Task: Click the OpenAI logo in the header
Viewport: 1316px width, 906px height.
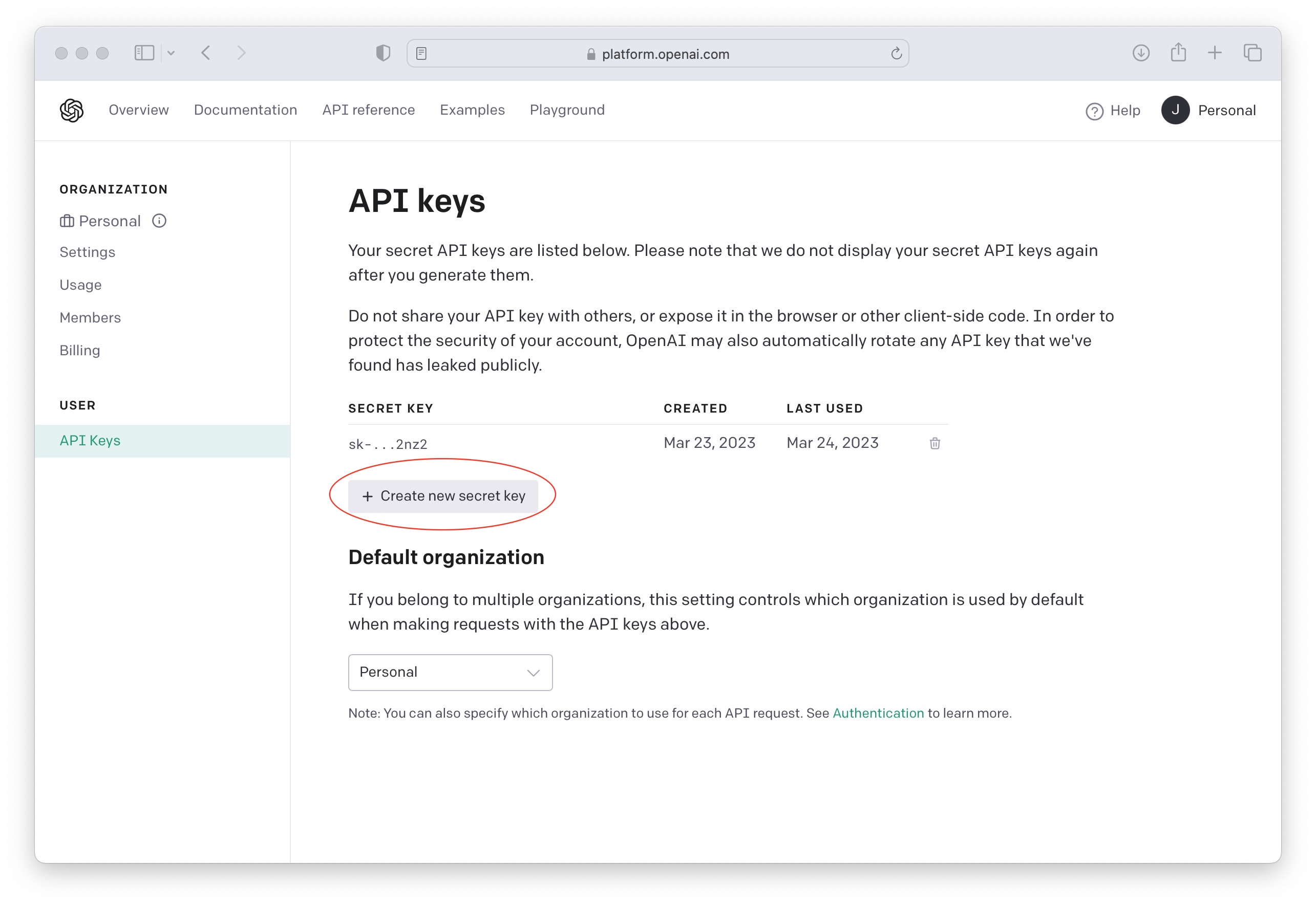Action: point(72,110)
